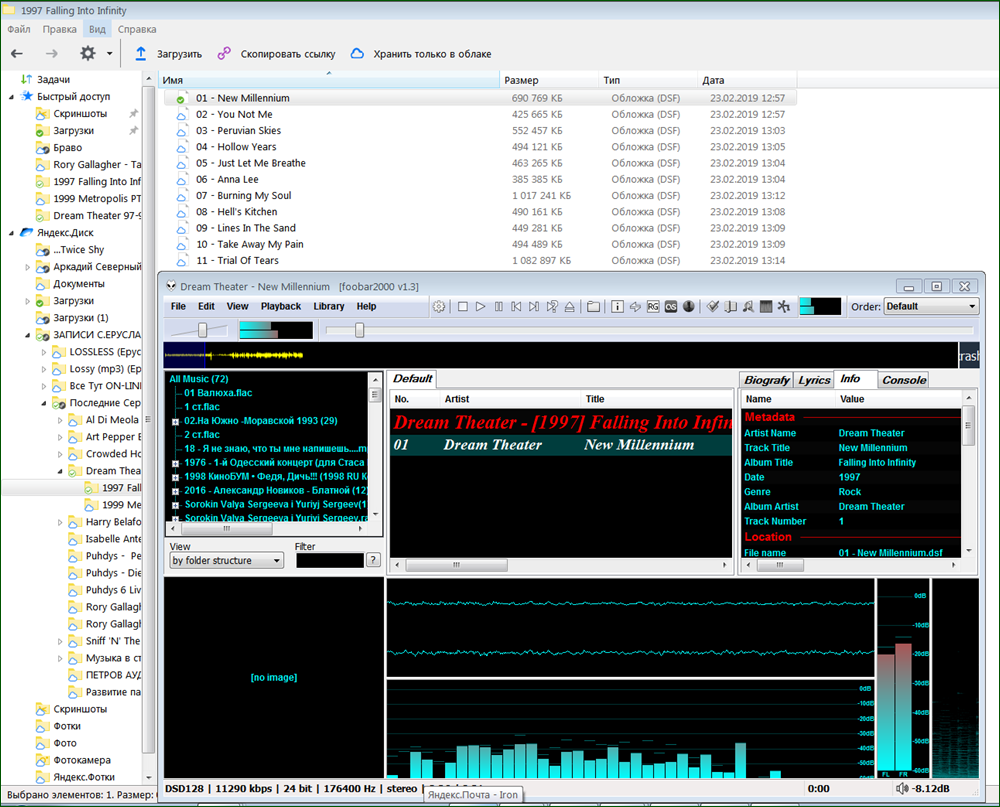Open the Playback menu in foobar2000
Image resolution: width=1000 pixels, height=807 pixels.
[281, 306]
